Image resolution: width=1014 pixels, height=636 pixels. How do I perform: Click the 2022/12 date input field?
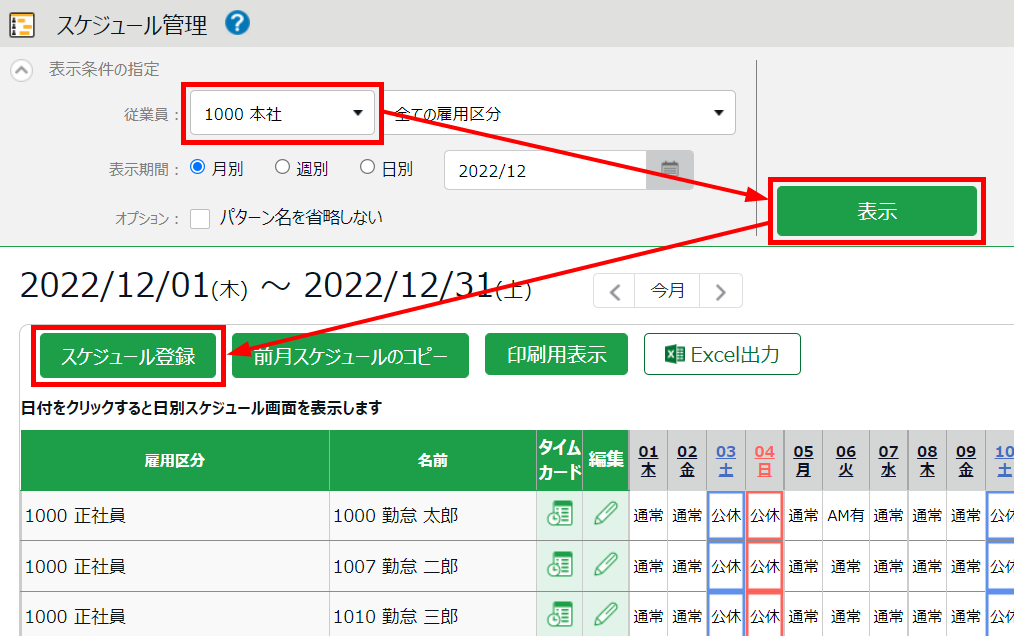coord(545,170)
